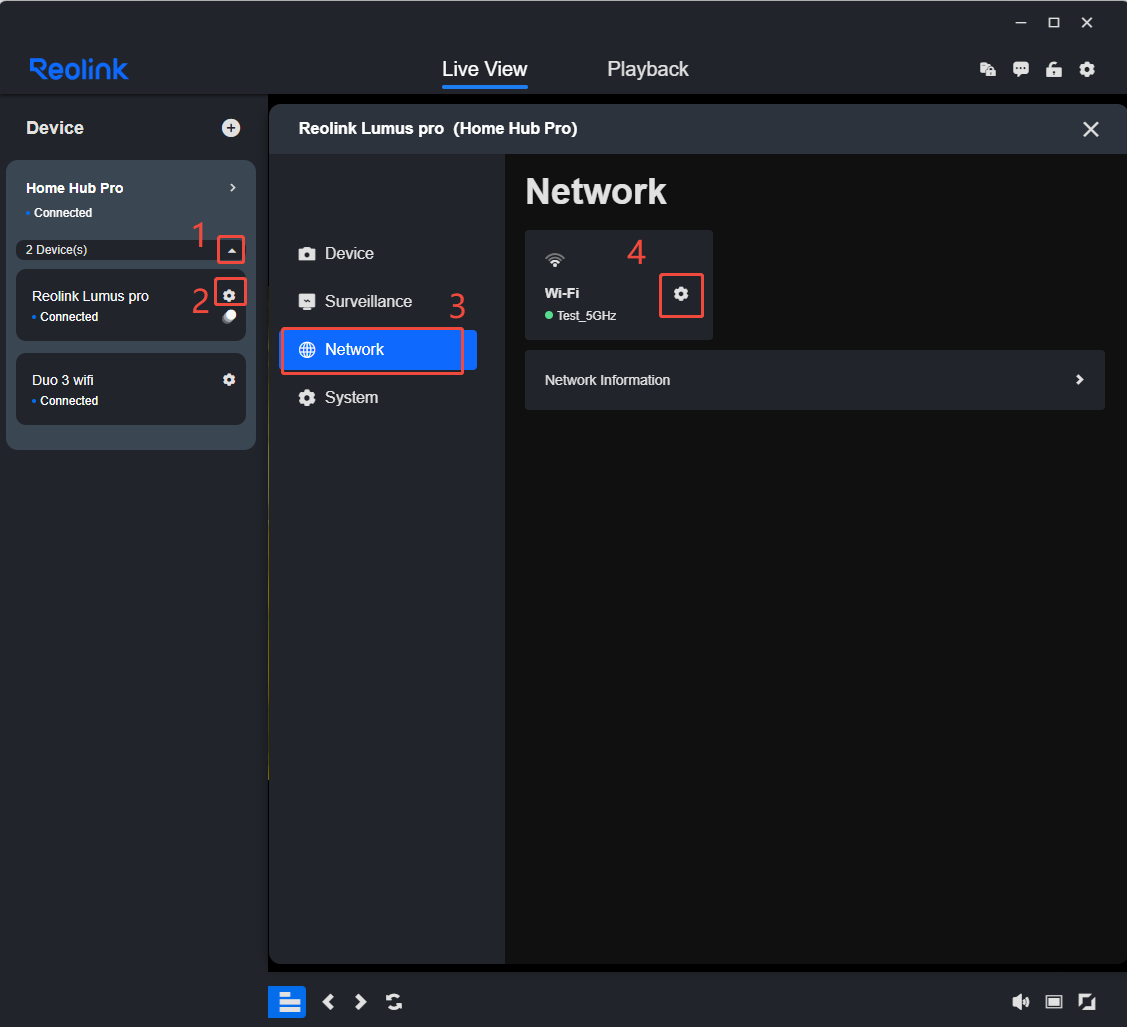Minimize the Reolink window
The height and width of the screenshot is (1027, 1127).
pyautogui.click(x=1021, y=23)
